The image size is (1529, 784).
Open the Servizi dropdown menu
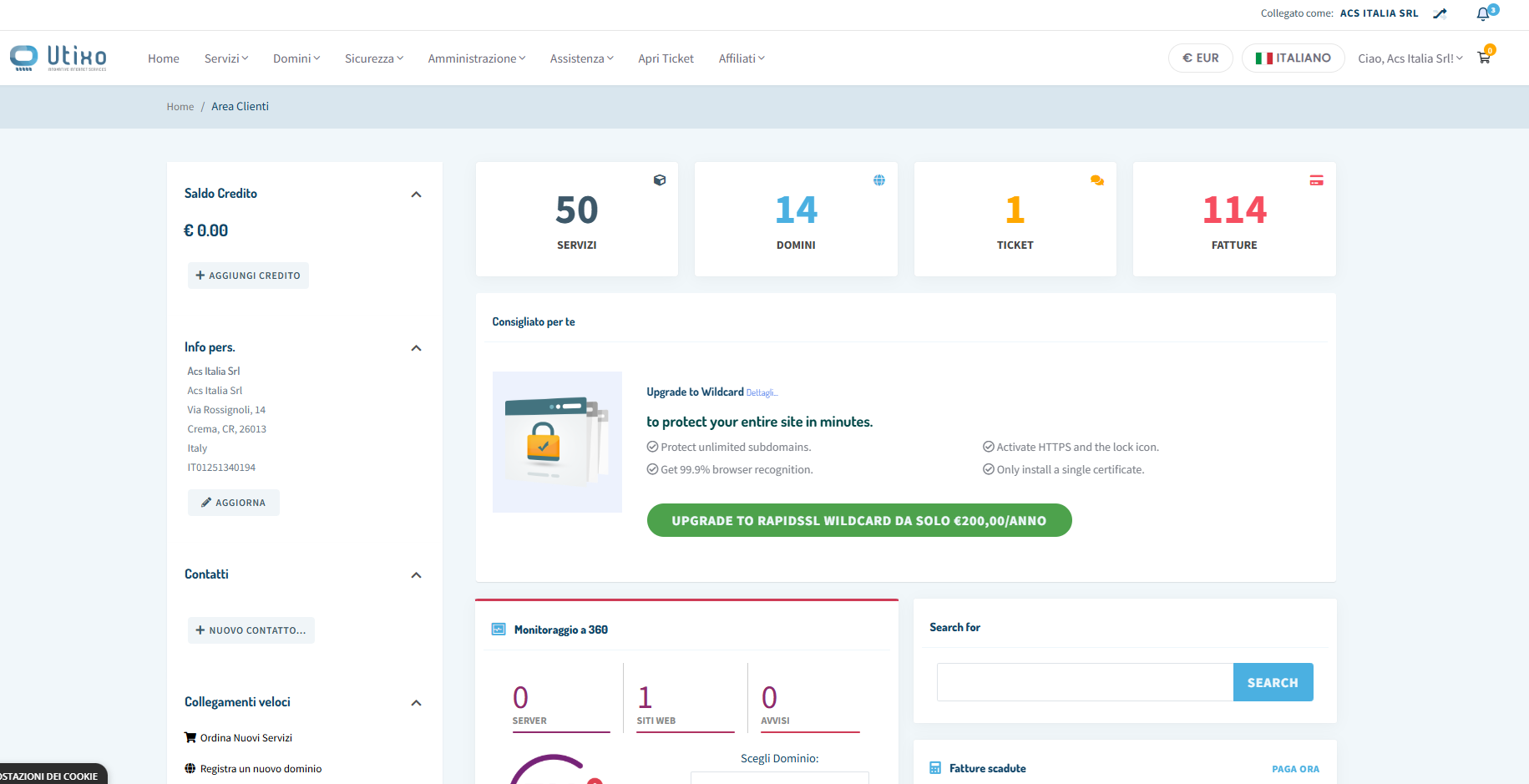click(226, 58)
